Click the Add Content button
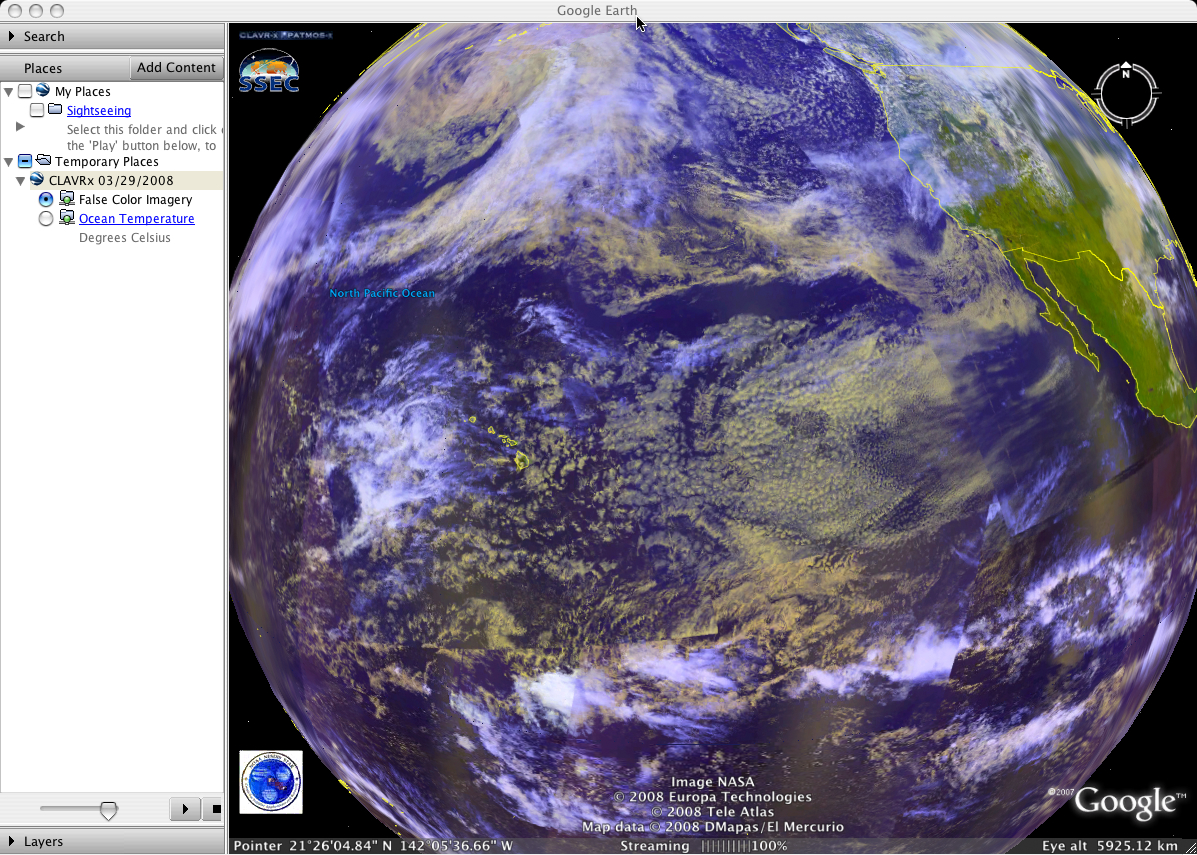The width and height of the screenshot is (1197, 855). point(176,67)
